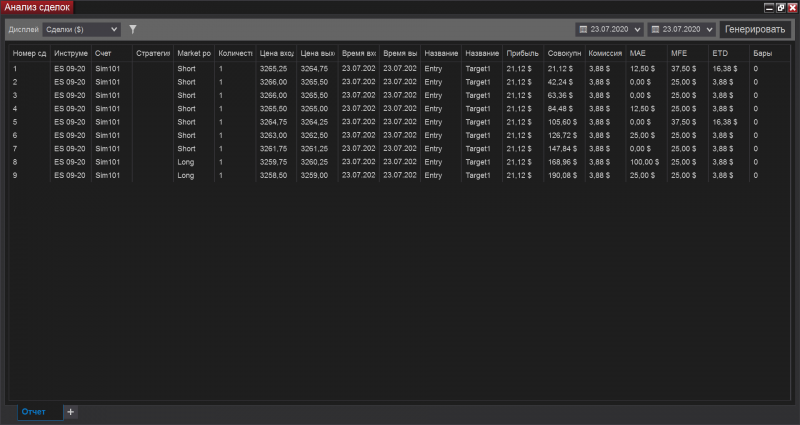Image resolution: width=800 pixels, height=425 pixels.
Task: Open the end date picker next to Генерировать
Action: tap(682, 30)
